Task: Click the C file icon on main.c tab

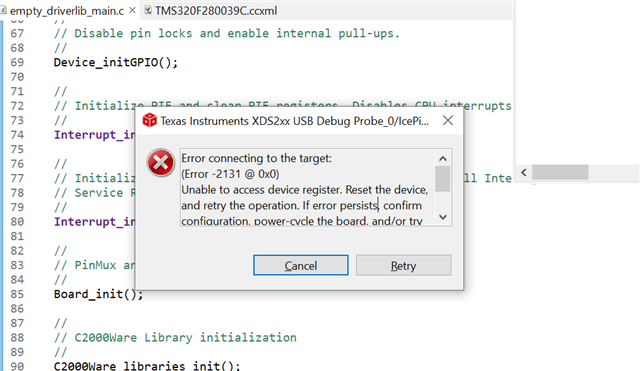Action: click(x=3, y=11)
